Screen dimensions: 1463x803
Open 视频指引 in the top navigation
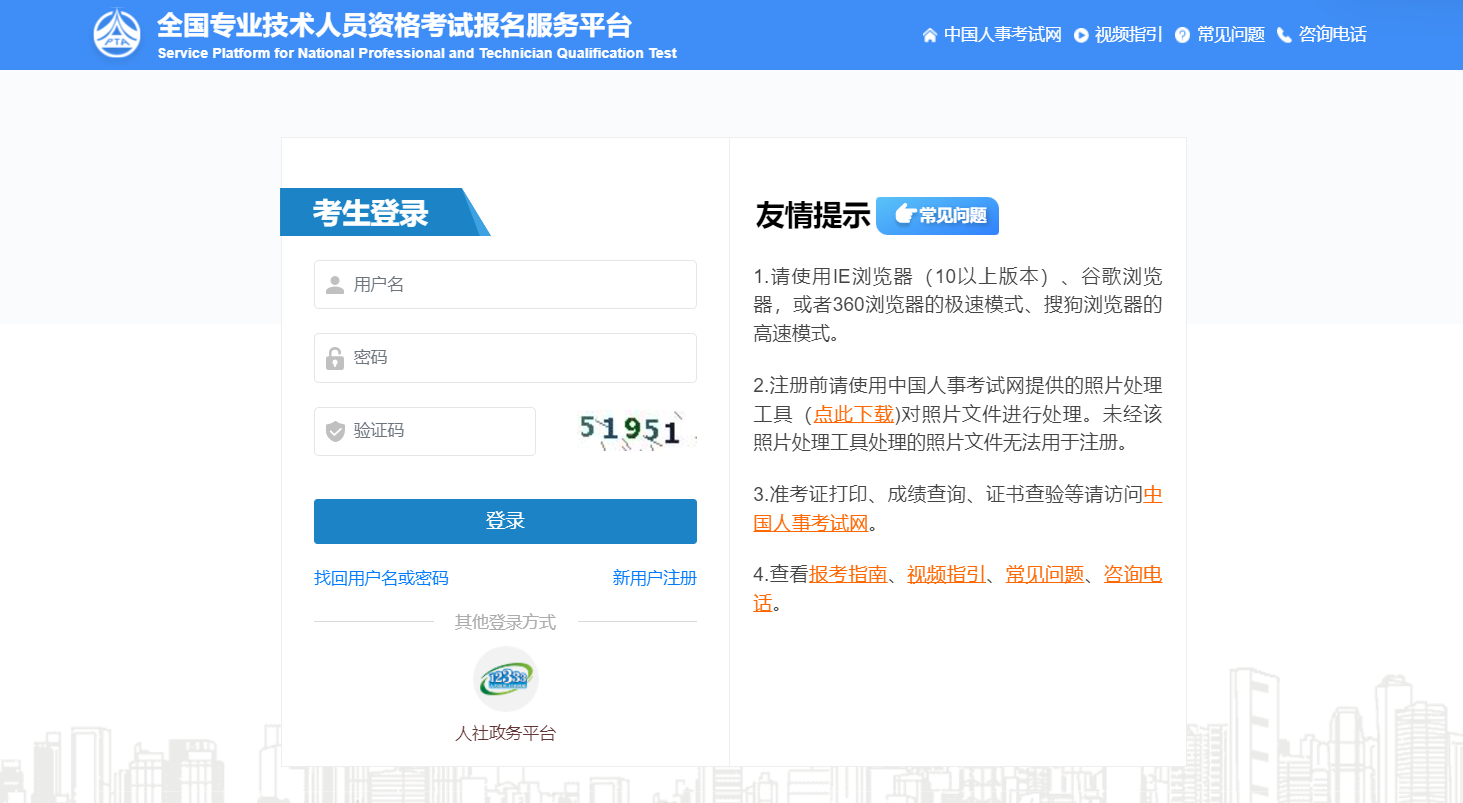tap(1128, 35)
